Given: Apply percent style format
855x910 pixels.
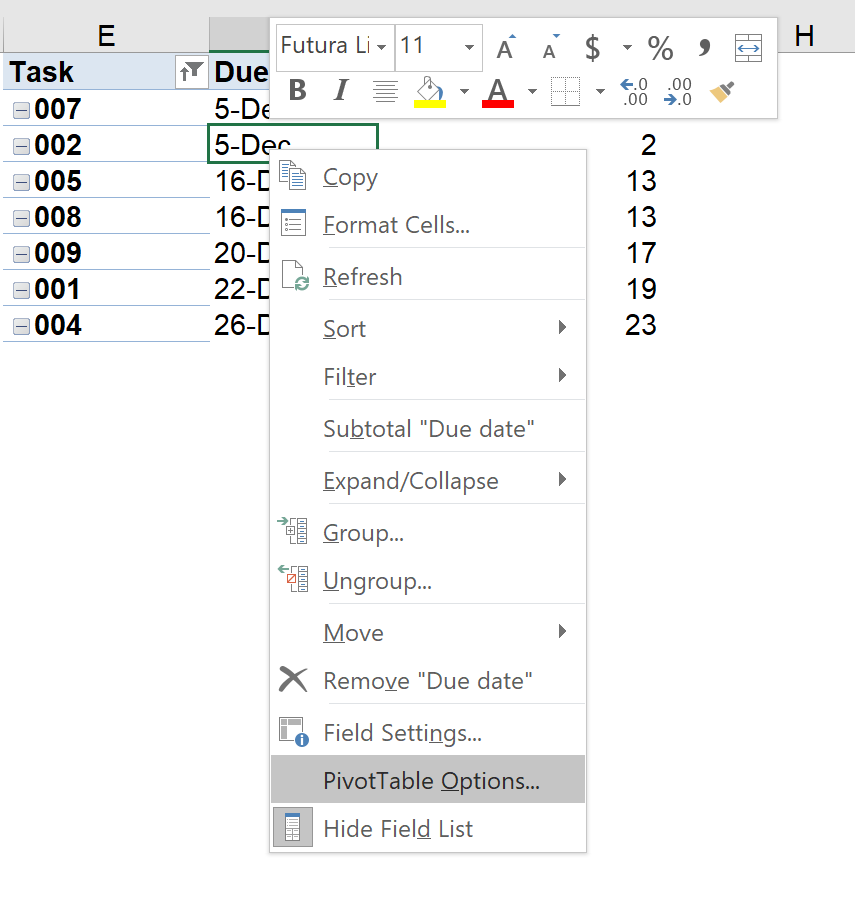Looking at the screenshot, I should (660, 47).
